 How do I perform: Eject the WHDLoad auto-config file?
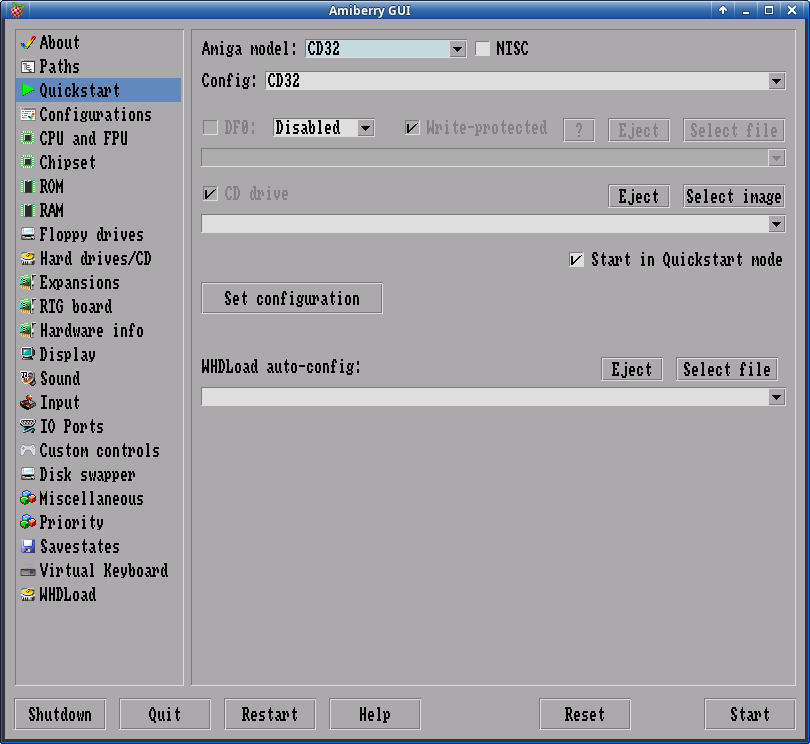tap(632, 369)
